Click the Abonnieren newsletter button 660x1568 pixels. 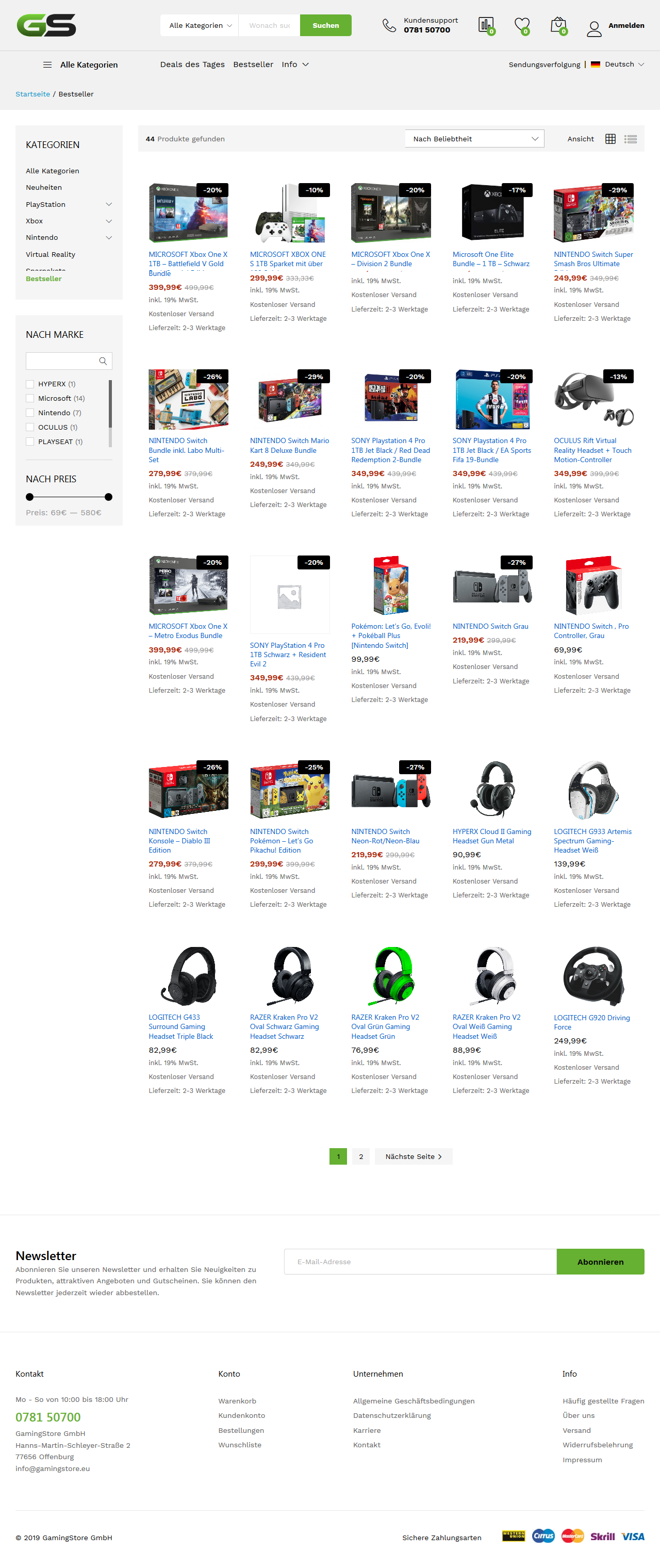(600, 1261)
